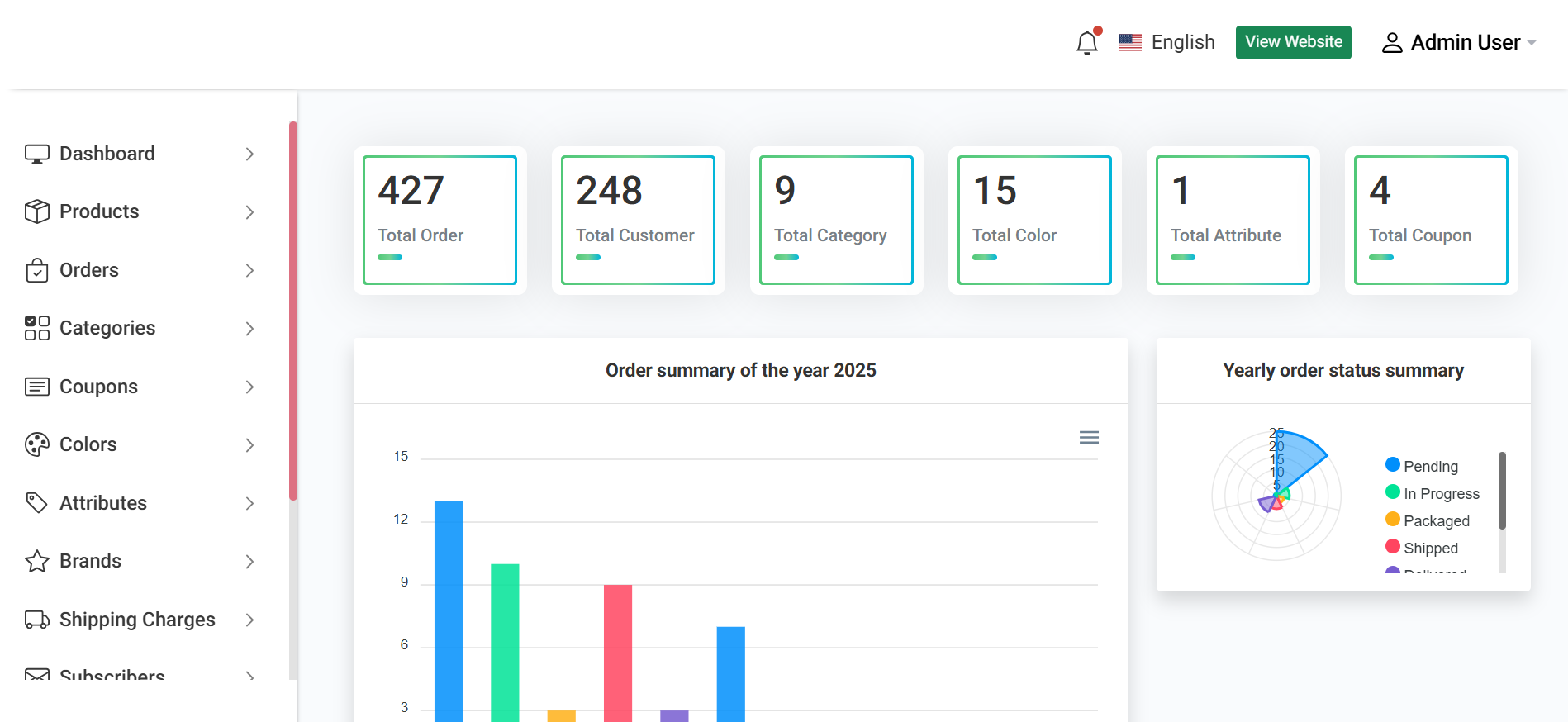The height and width of the screenshot is (722, 1568).
Task: Click the Packaged orange legend swatch
Action: tap(1393, 520)
